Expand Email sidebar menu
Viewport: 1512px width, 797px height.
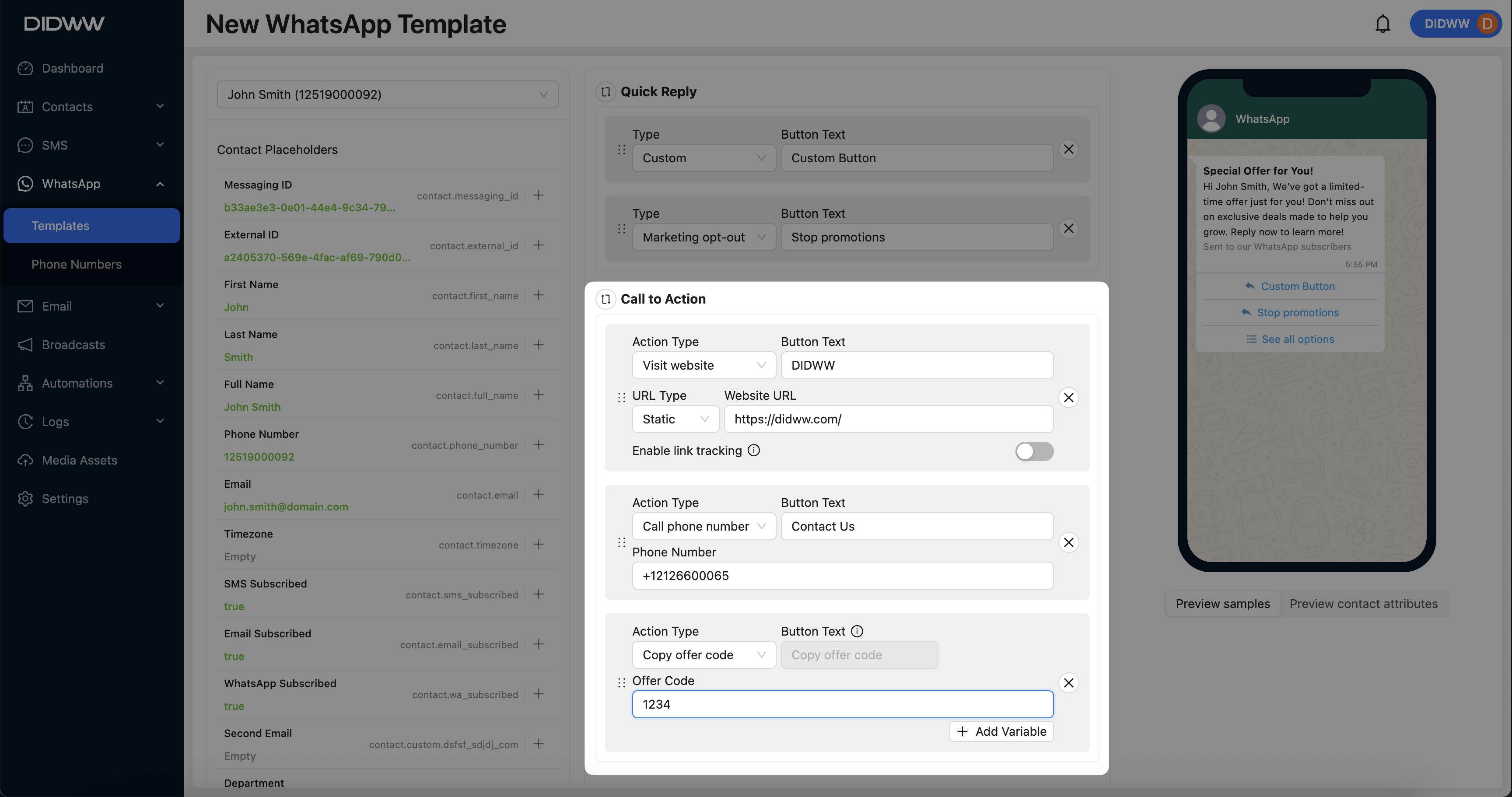[91, 306]
